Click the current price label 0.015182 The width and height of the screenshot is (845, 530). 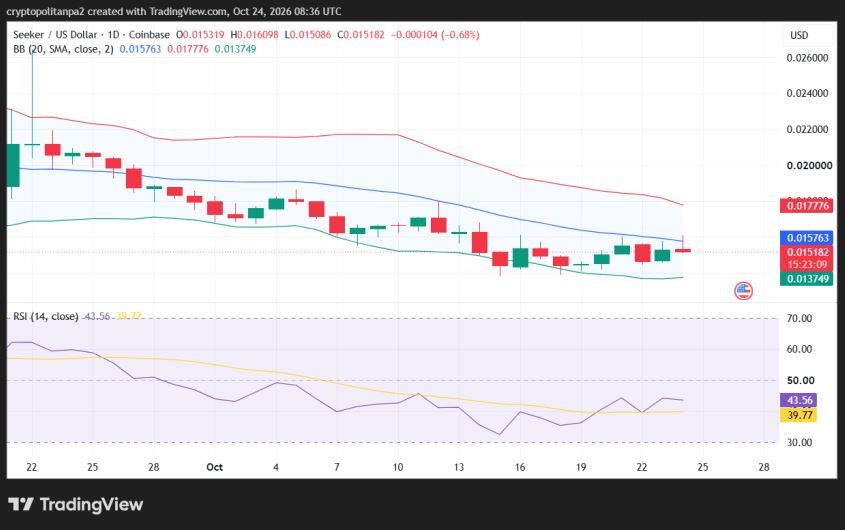(x=807, y=252)
